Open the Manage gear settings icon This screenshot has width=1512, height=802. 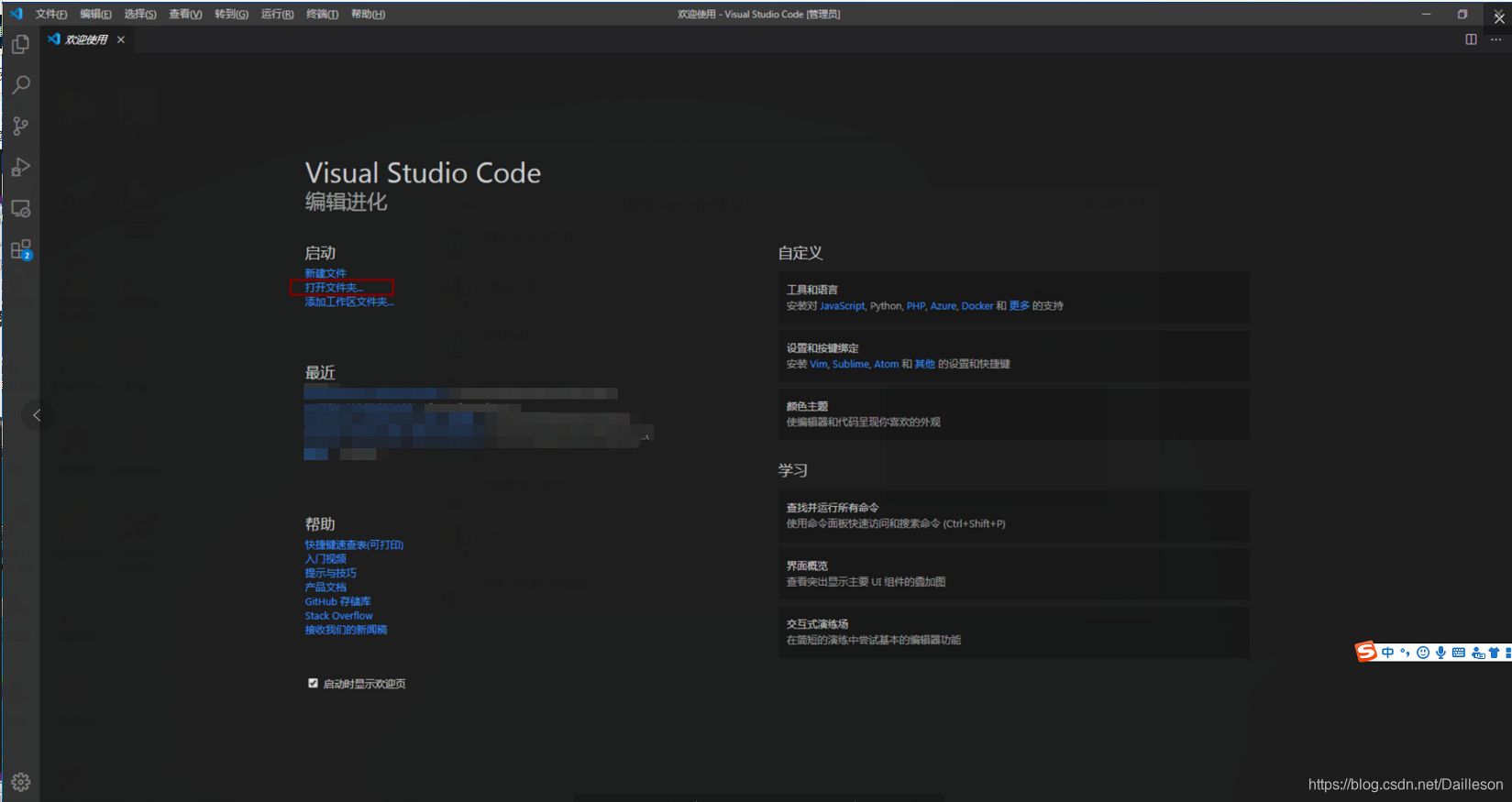point(20,782)
